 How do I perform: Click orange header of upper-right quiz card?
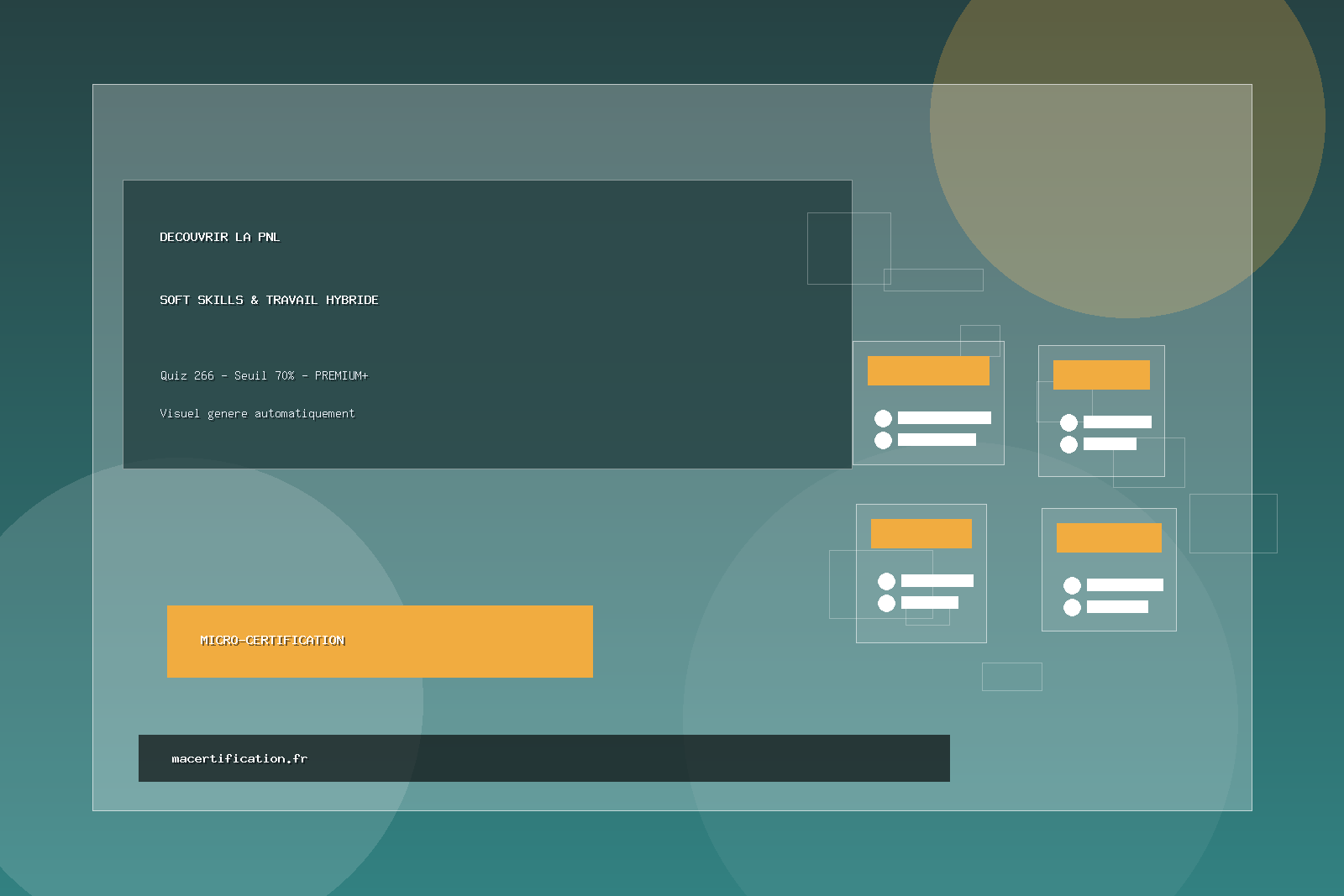1101,375
